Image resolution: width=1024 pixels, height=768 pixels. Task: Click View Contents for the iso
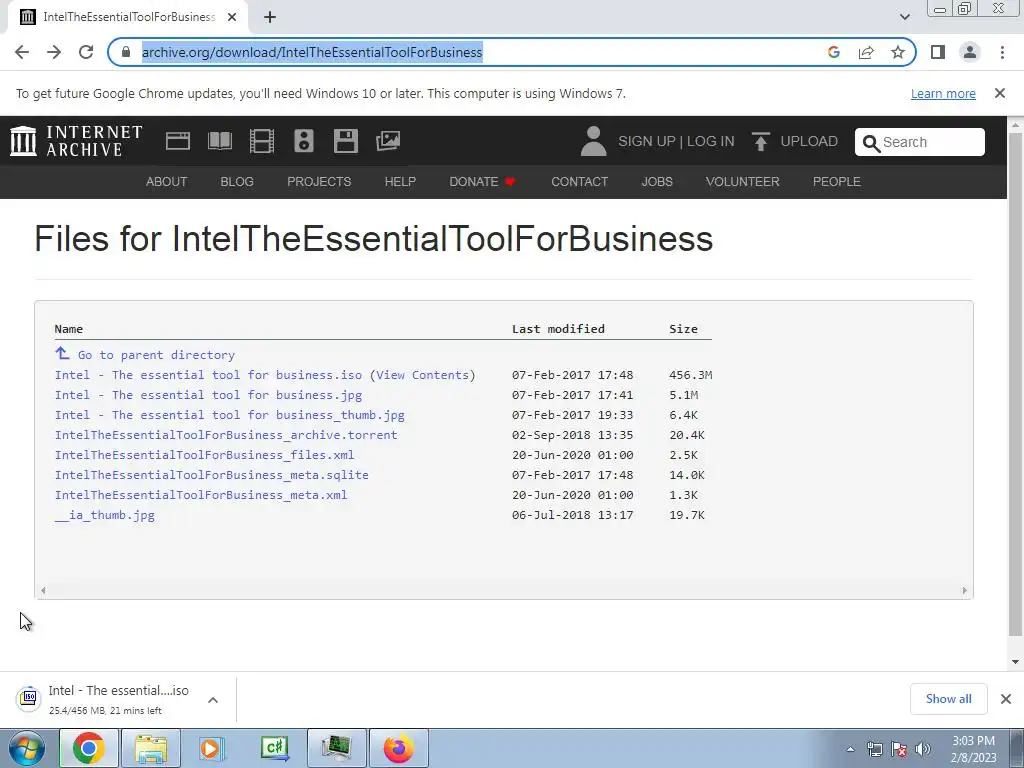point(423,375)
